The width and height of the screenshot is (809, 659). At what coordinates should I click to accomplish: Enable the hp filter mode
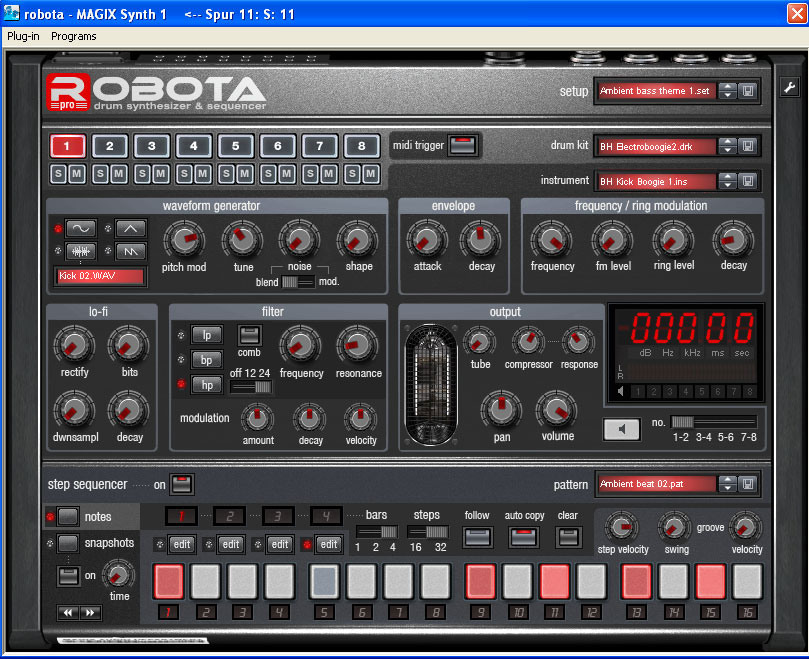click(207, 384)
